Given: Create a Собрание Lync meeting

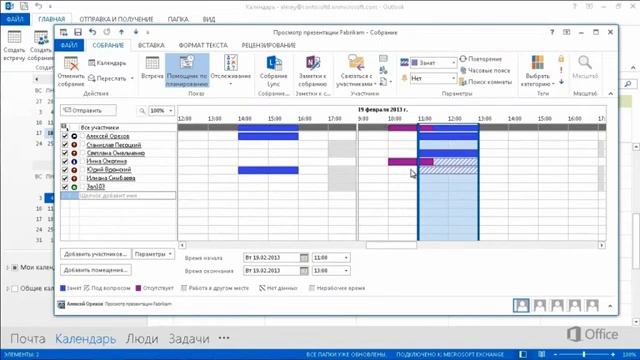Looking at the screenshot, I should pos(273,71).
